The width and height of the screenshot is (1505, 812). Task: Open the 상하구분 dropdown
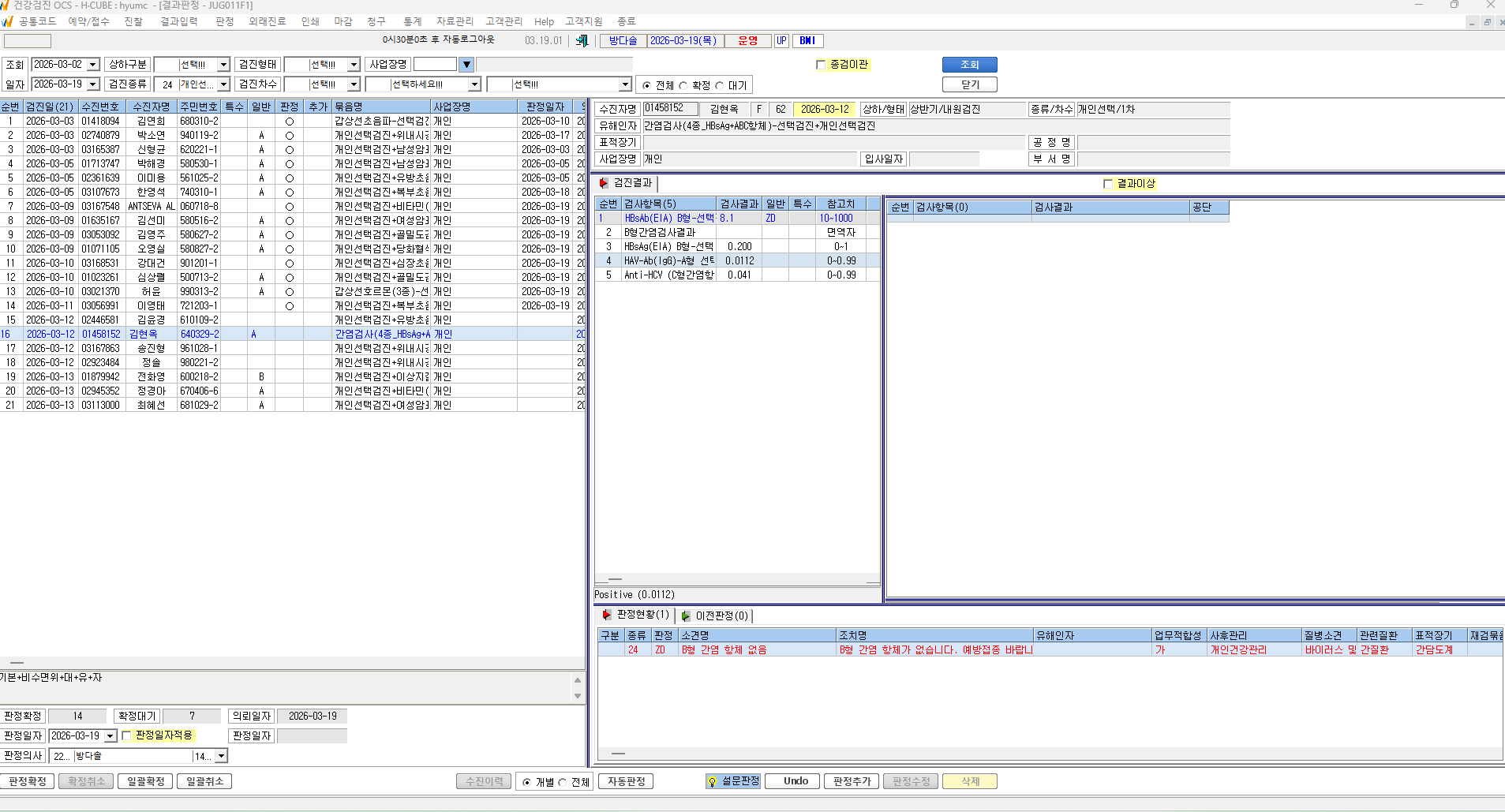223,65
